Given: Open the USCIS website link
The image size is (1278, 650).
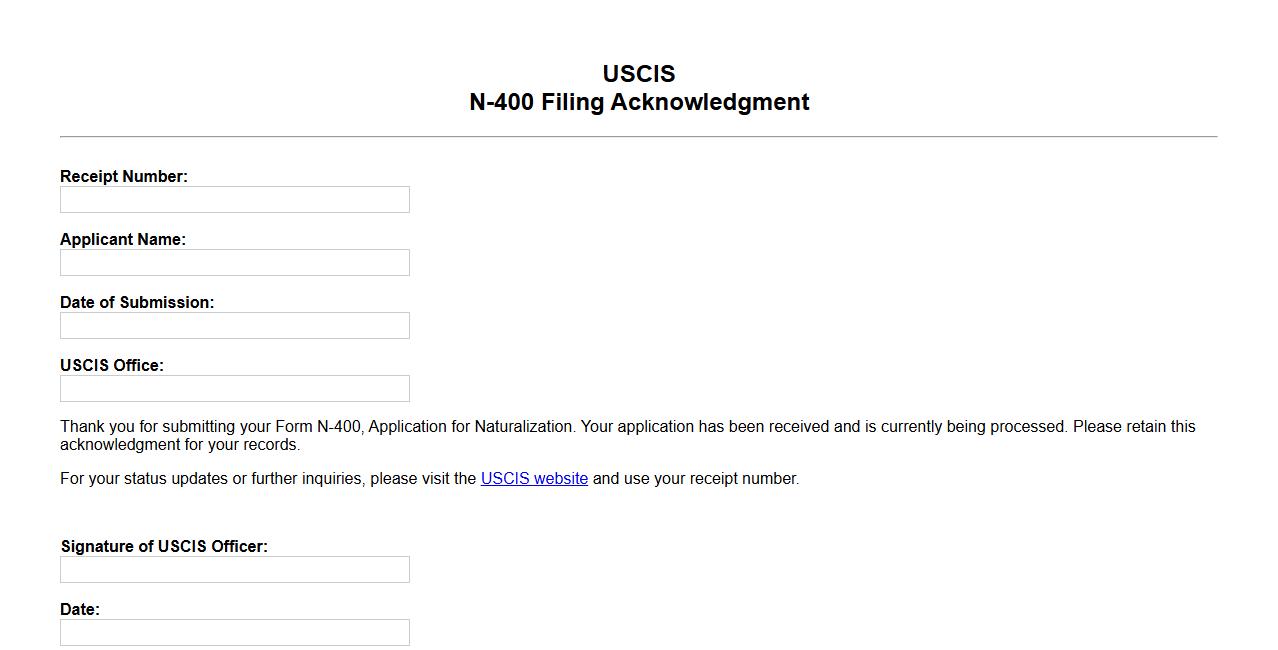Looking at the screenshot, I should (x=534, y=479).
